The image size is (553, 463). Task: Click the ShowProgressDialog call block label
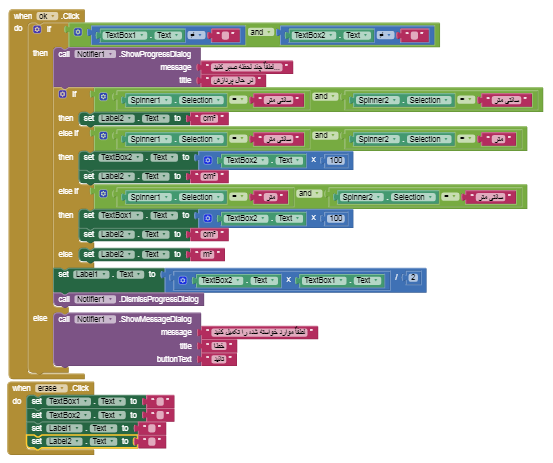[x=156, y=54]
